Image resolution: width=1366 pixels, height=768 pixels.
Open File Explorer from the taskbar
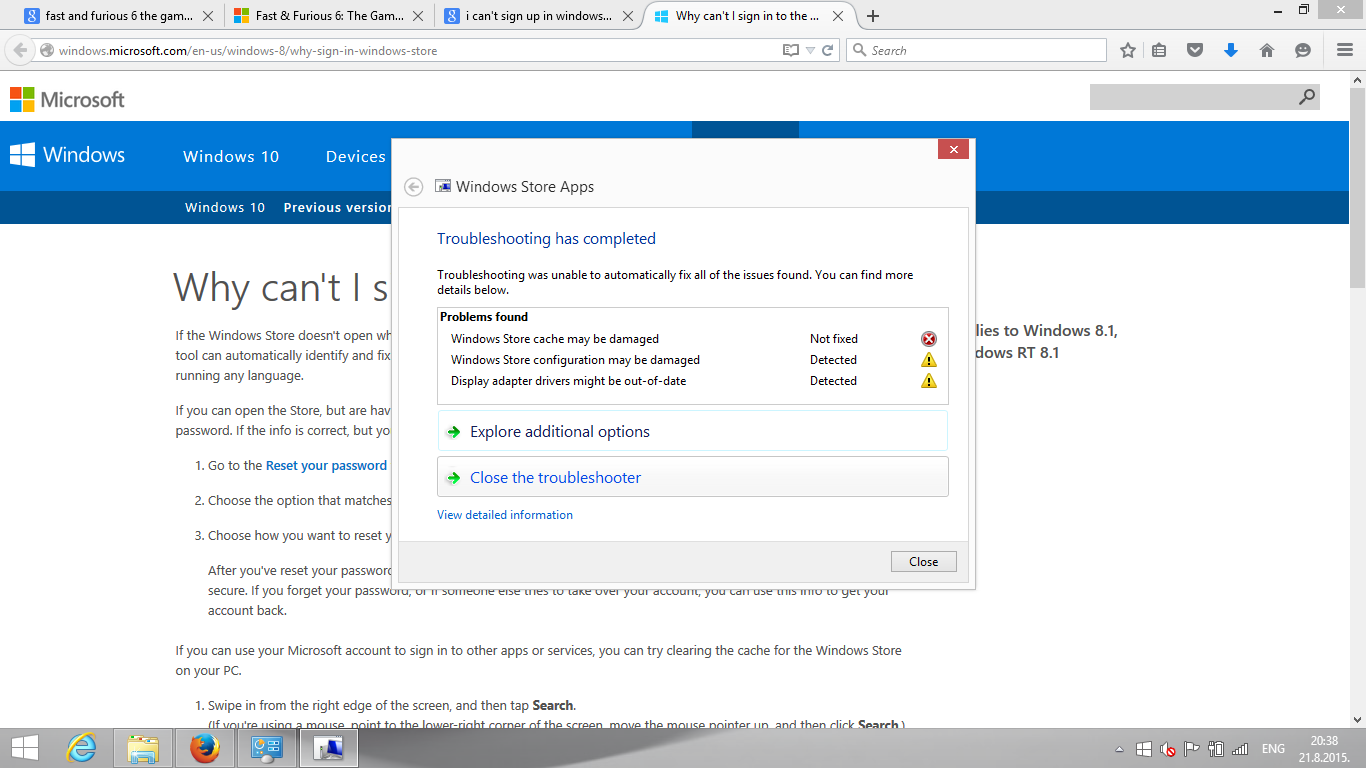tap(143, 748)
